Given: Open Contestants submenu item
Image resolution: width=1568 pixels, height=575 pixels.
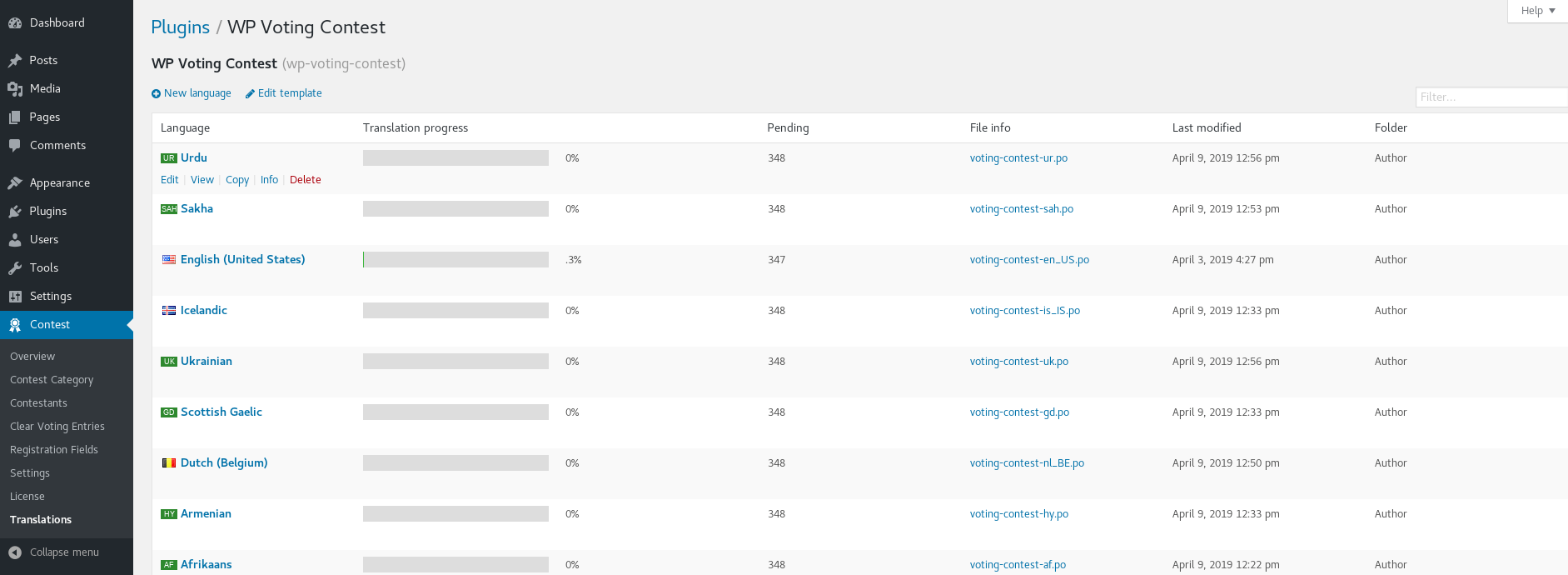Looking at the screenshot, I should click(x=38, y=403).
